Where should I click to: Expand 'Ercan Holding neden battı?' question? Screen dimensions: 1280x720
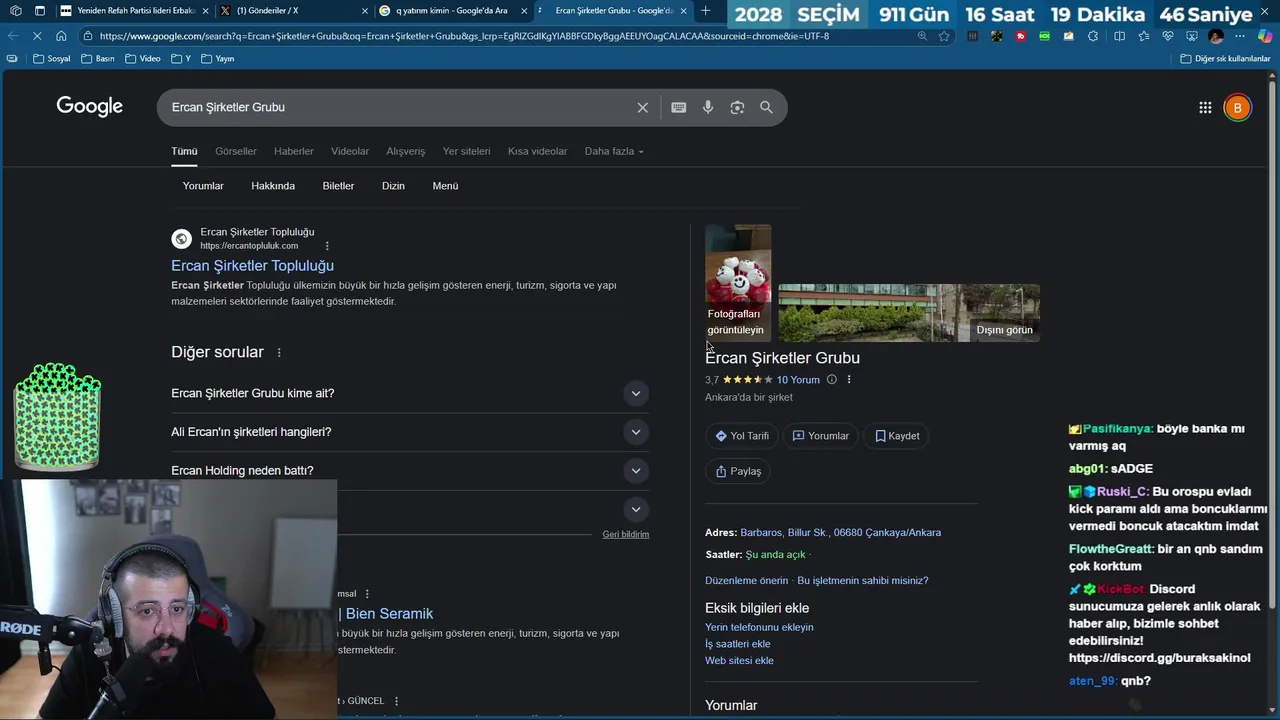(410, 470)
